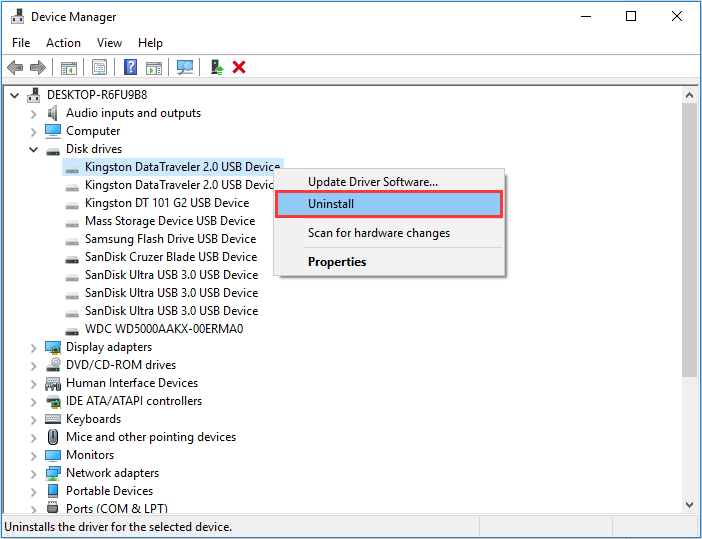702x539 pixels.
Task: Open the File menu
Action: 21,43
